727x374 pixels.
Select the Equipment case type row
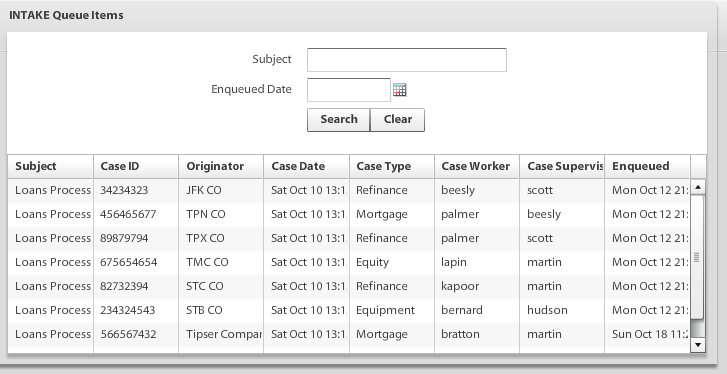pos(349,310)
